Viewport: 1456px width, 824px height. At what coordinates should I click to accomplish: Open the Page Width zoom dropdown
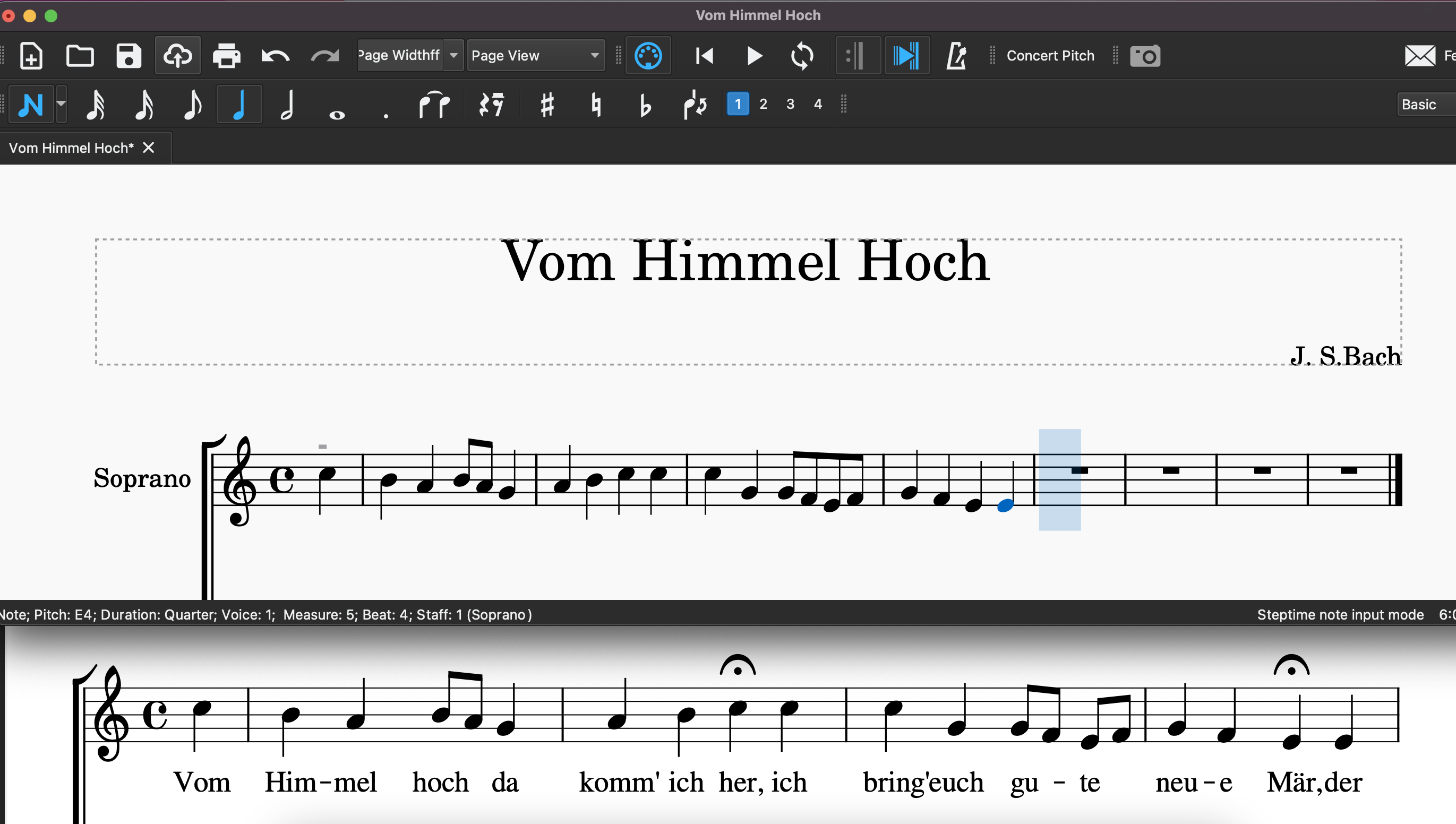[x=453, y=55]
